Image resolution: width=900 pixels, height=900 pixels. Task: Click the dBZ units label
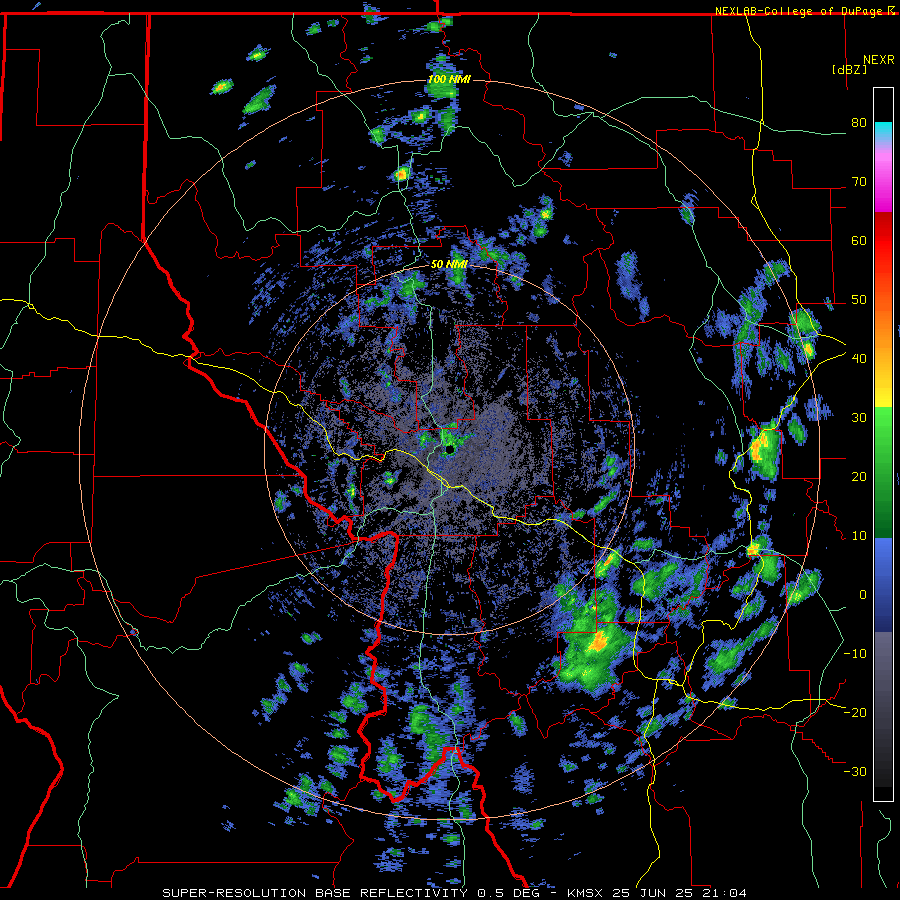click(849, 69)
